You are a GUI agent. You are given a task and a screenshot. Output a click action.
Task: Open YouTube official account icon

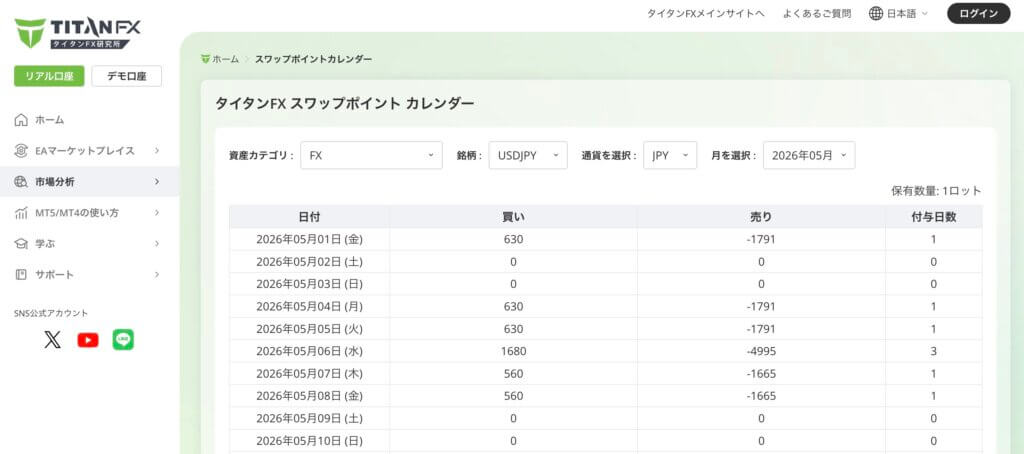coord(88,340)
